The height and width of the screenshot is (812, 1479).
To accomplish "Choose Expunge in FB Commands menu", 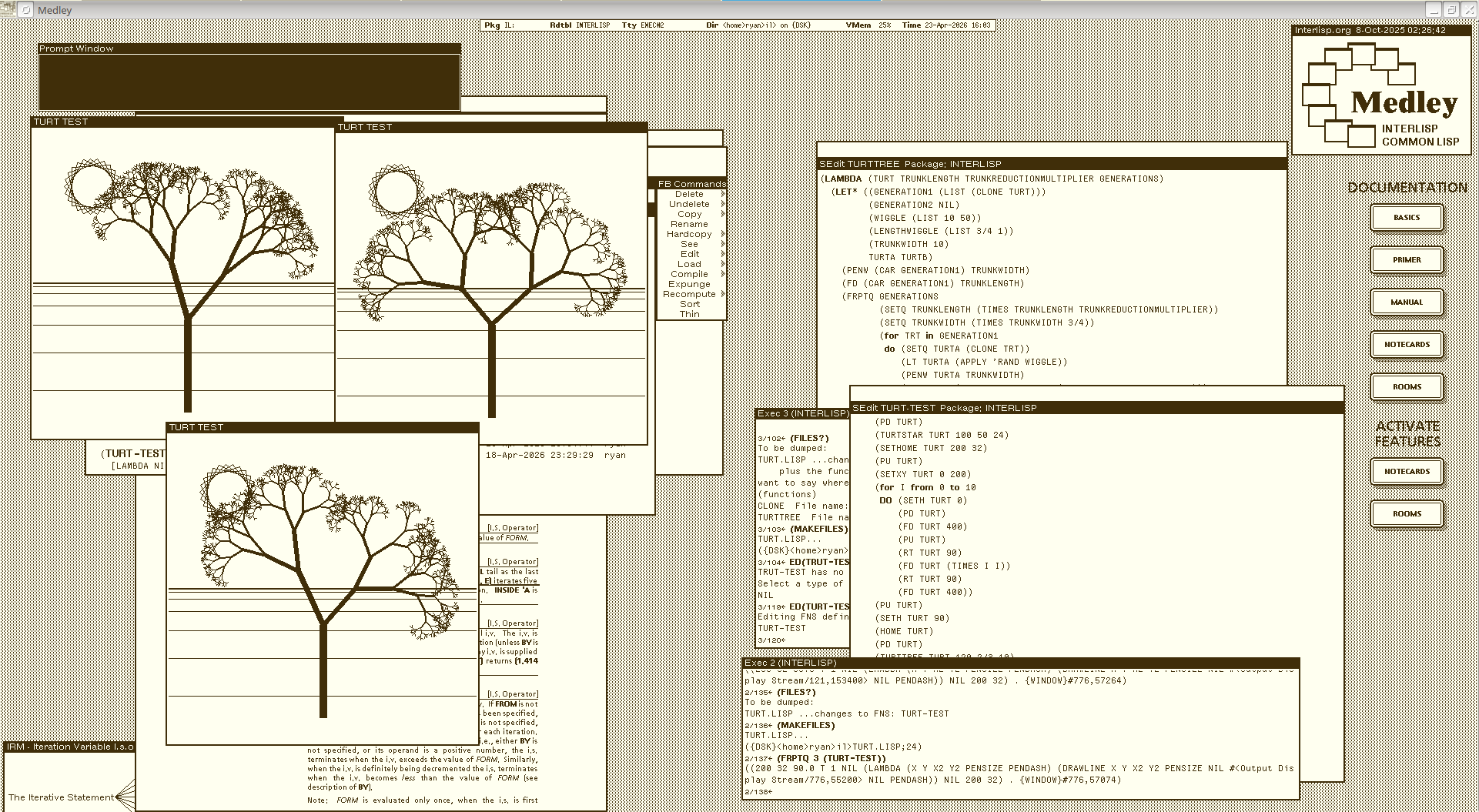I will coord(689,284).
